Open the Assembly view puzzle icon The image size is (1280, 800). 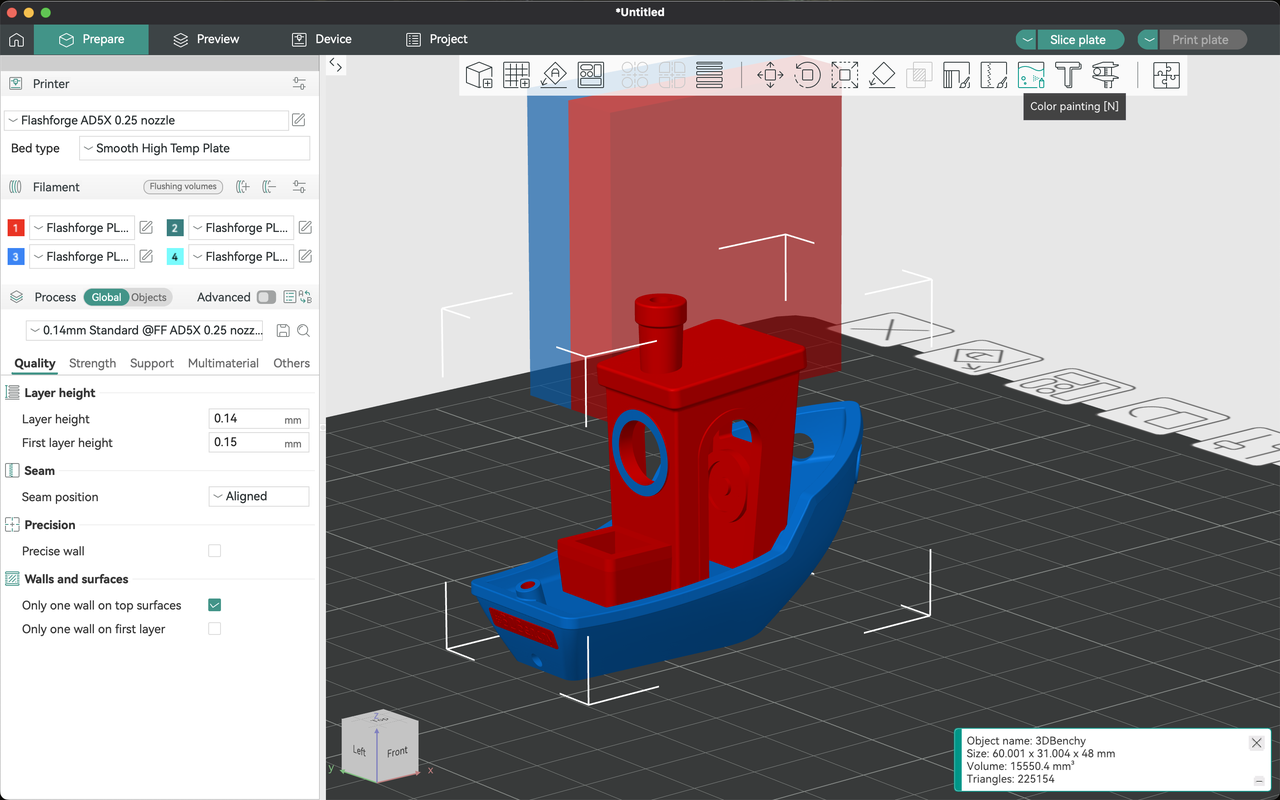click(1166, 75)
